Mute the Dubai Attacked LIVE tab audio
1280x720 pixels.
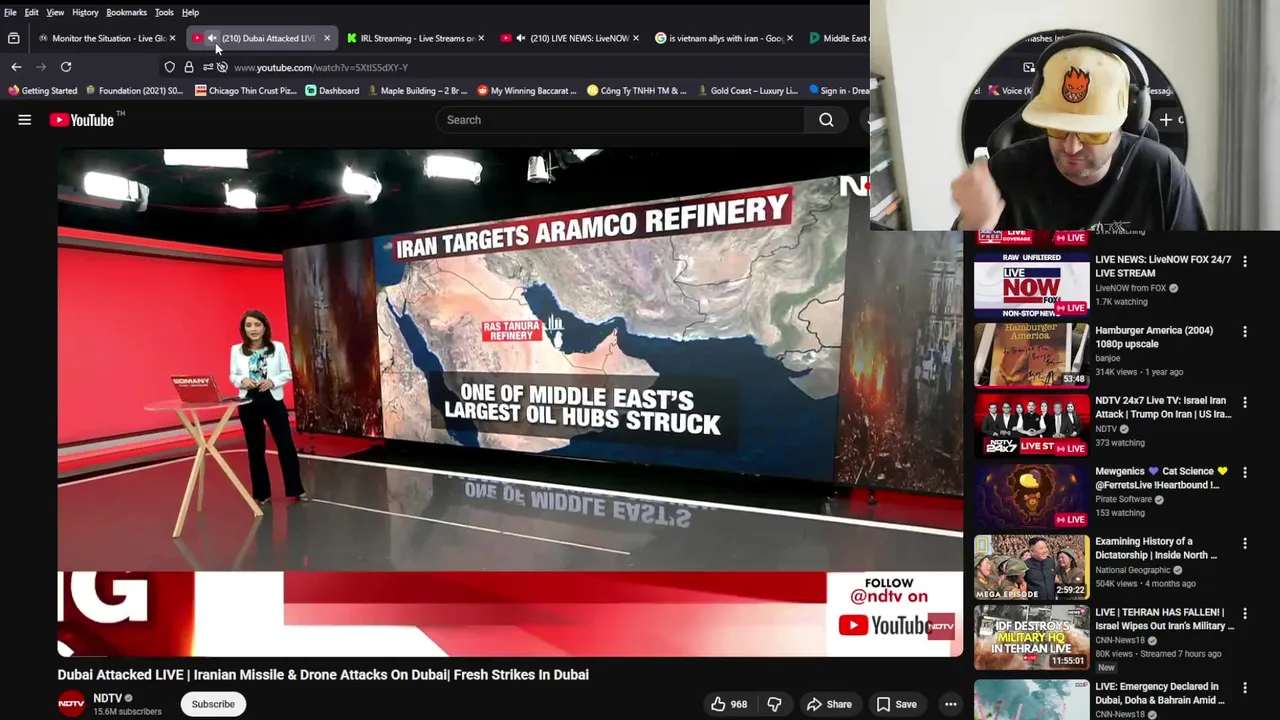tap(211, 38)
